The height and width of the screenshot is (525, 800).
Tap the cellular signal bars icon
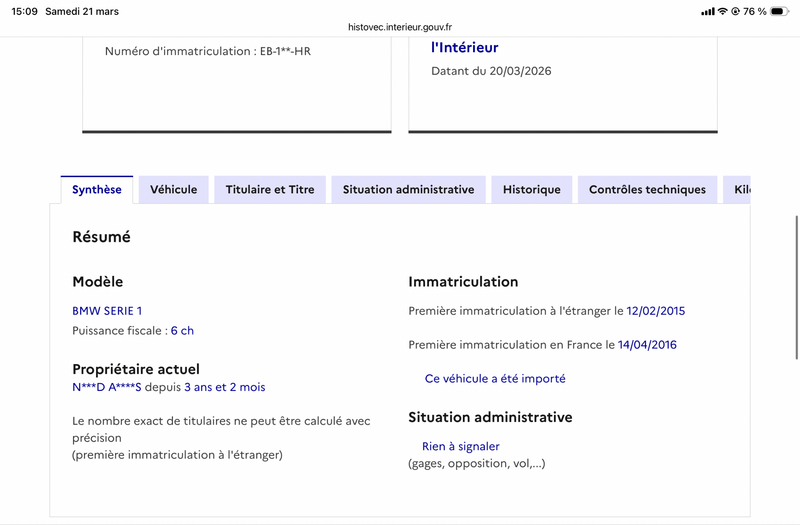click(x=708, y=12)
